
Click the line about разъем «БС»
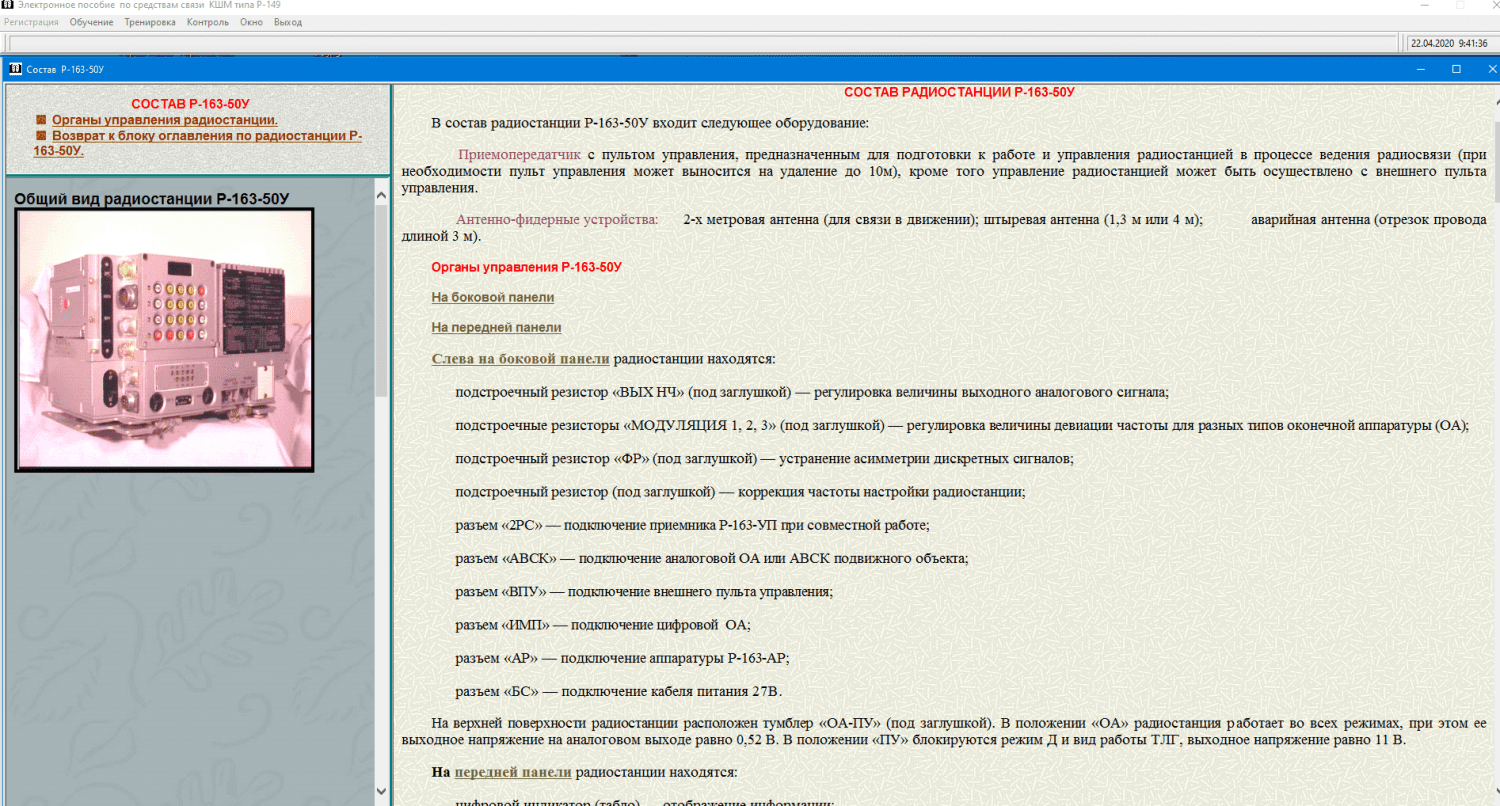pos(618,691)
